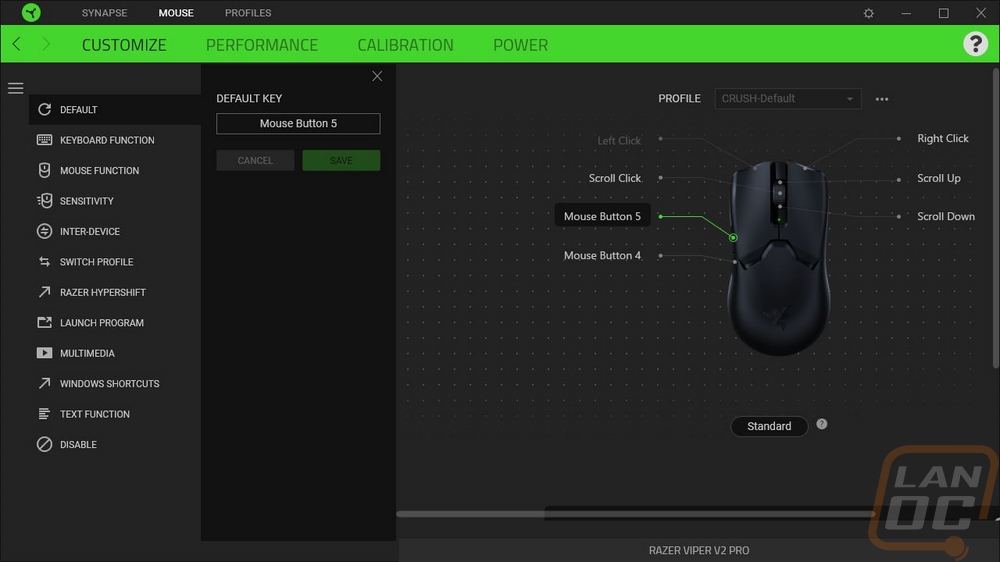Open the Calibration tab
The image size is (1000, 562).
[406, 45]
